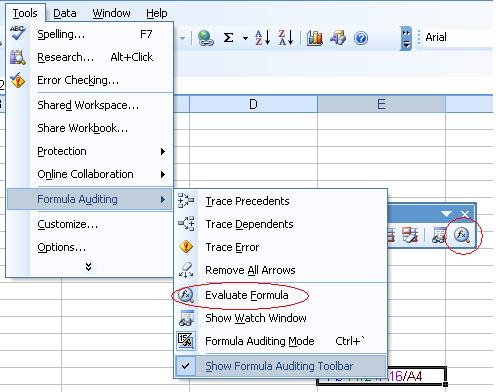Open the Data menu
This screenshot has height=392, width=496.
(x=65, y=13)
